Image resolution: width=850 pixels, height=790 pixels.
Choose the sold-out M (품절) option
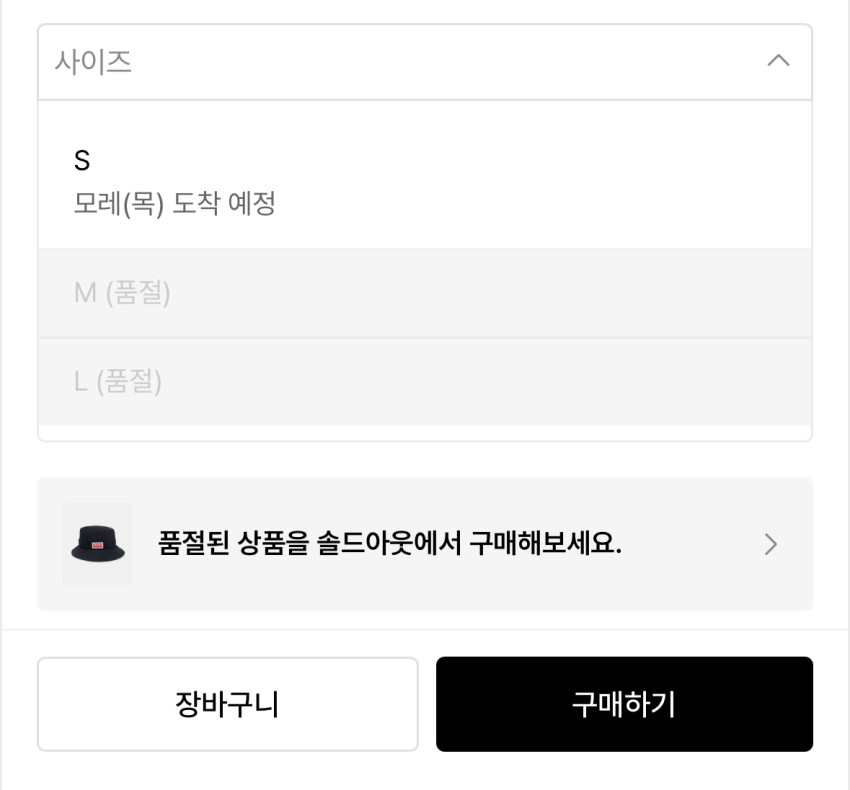tap(424, 293)
